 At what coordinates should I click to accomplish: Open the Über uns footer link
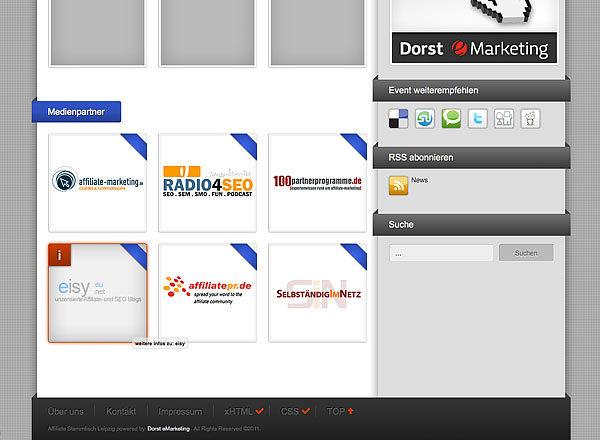pos(65,412)
